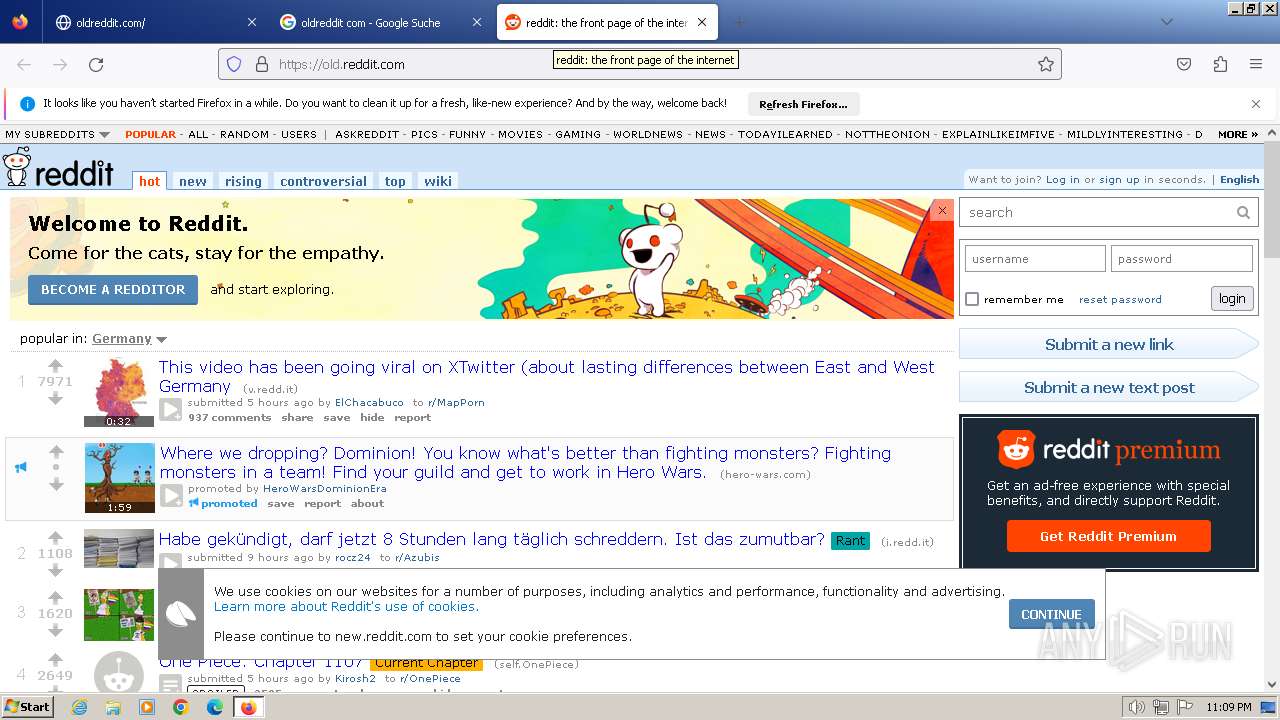Switch to the oldreddit.com/ browser tab
The width and height of the screenshot is (1280, 720).
[x=156, y=22]
